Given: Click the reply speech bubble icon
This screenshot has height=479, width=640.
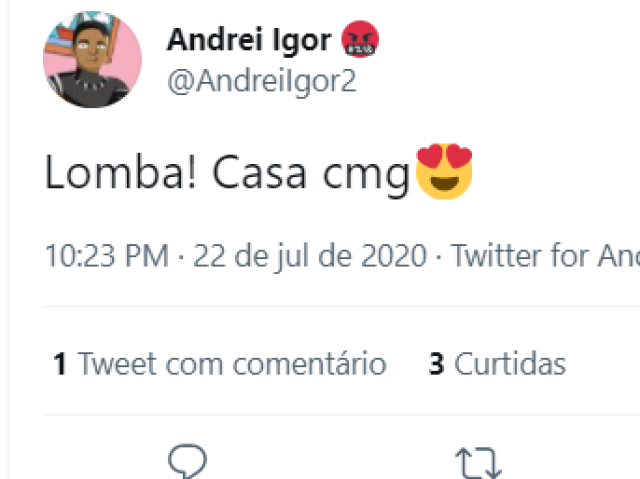Looking at the screenshot, I should pyautogui.click(x=187, y=461).
